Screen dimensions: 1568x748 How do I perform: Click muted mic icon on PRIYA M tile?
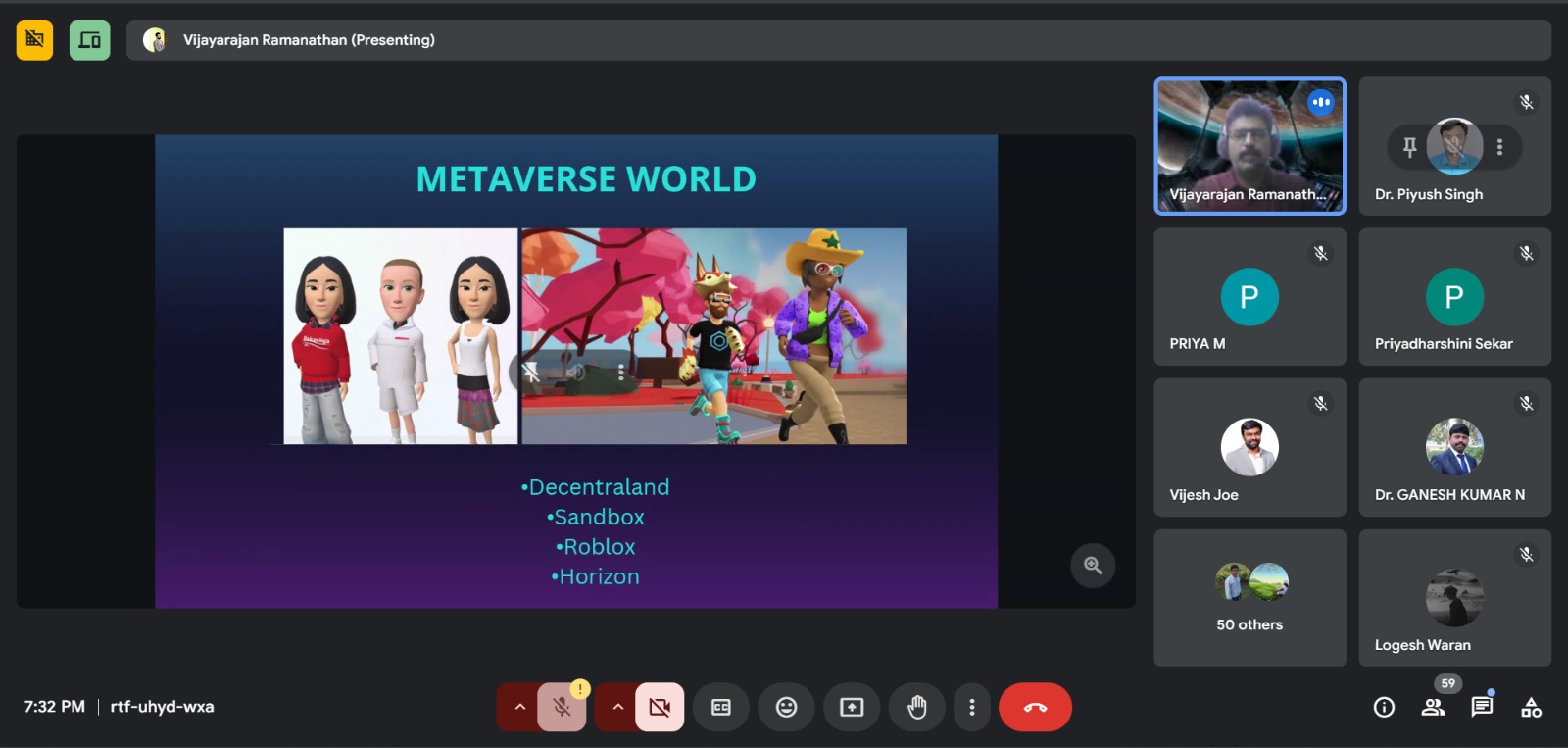pyautogui.click(x=1321, y=253)
